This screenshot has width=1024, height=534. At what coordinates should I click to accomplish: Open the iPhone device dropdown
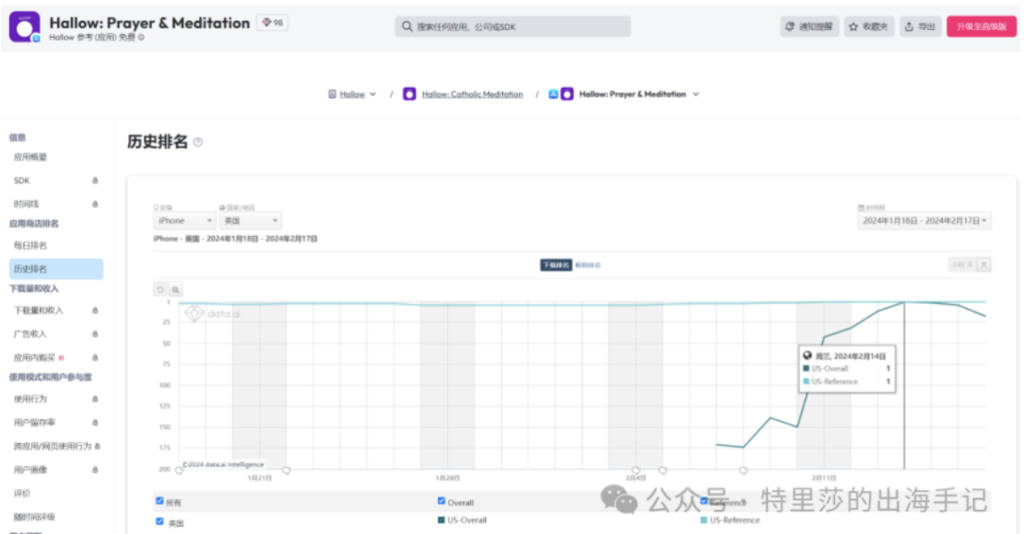[185, 221]
